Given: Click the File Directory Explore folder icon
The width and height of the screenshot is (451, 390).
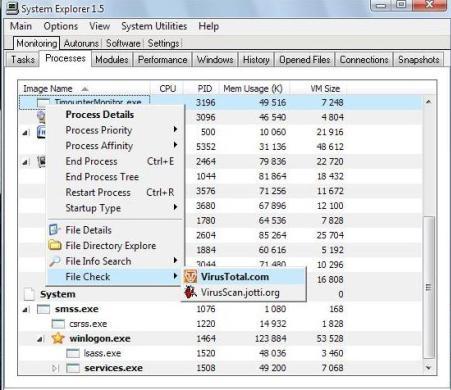Looking at the screenshot, I should point(55,245).
